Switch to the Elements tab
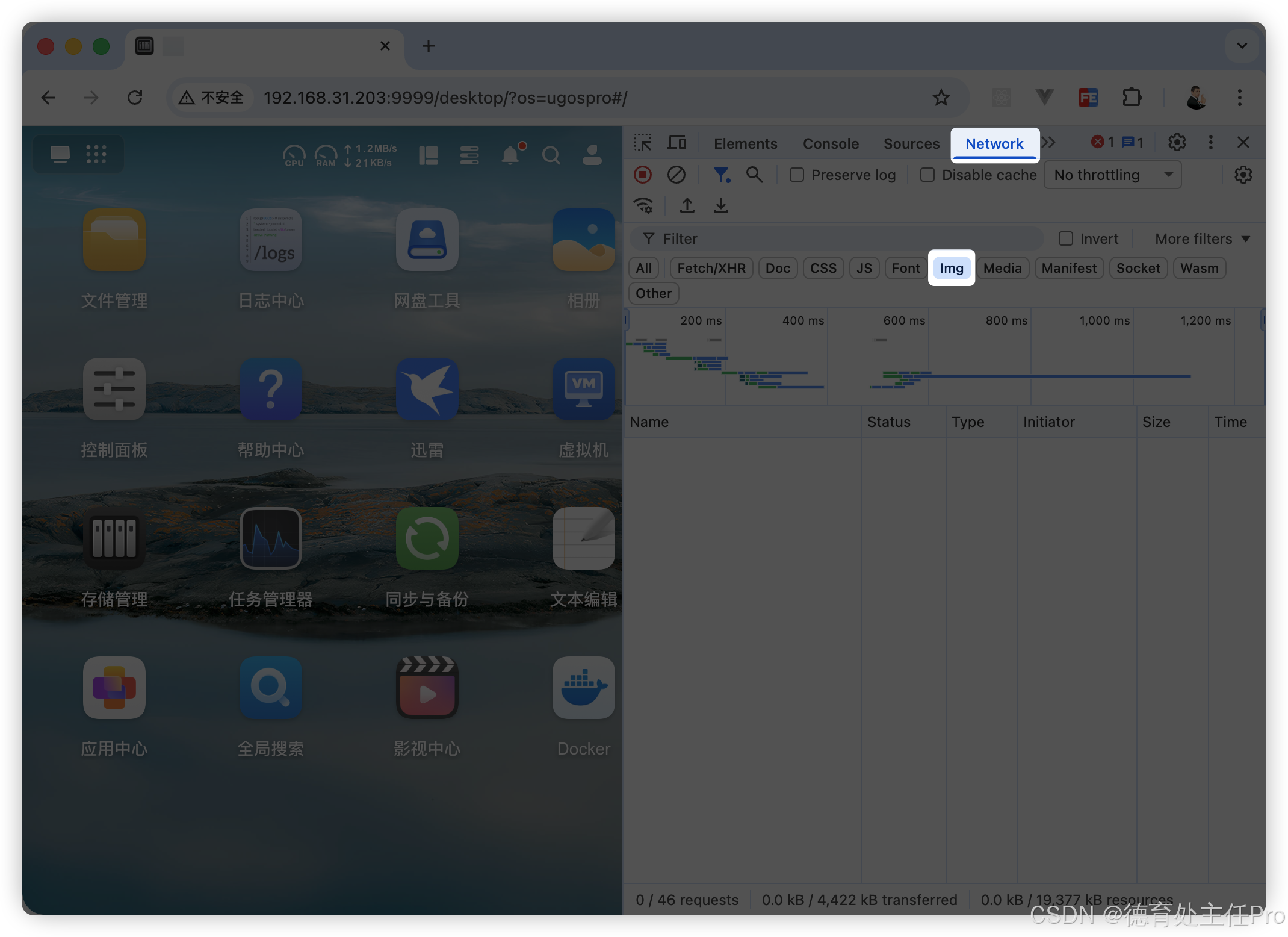 point(745,143)
